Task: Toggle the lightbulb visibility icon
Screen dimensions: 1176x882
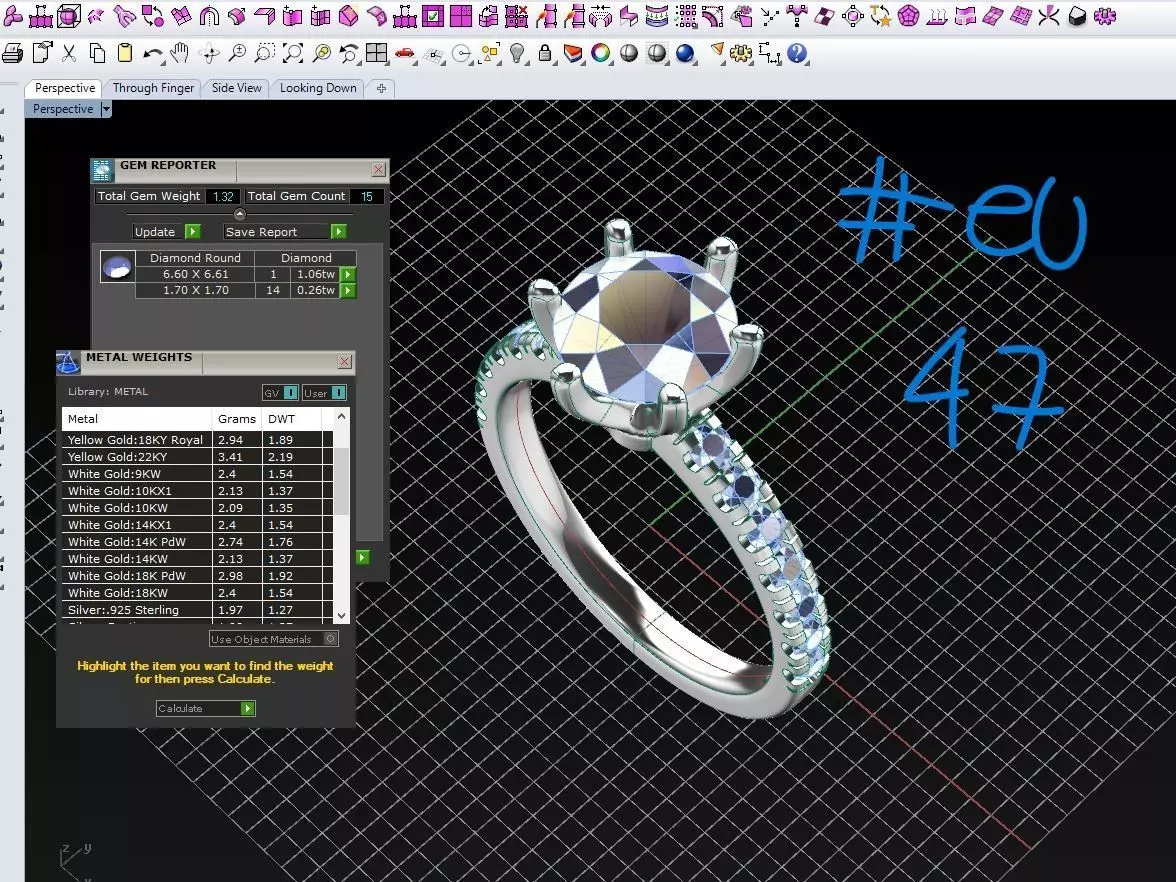Action: [517, 52]
